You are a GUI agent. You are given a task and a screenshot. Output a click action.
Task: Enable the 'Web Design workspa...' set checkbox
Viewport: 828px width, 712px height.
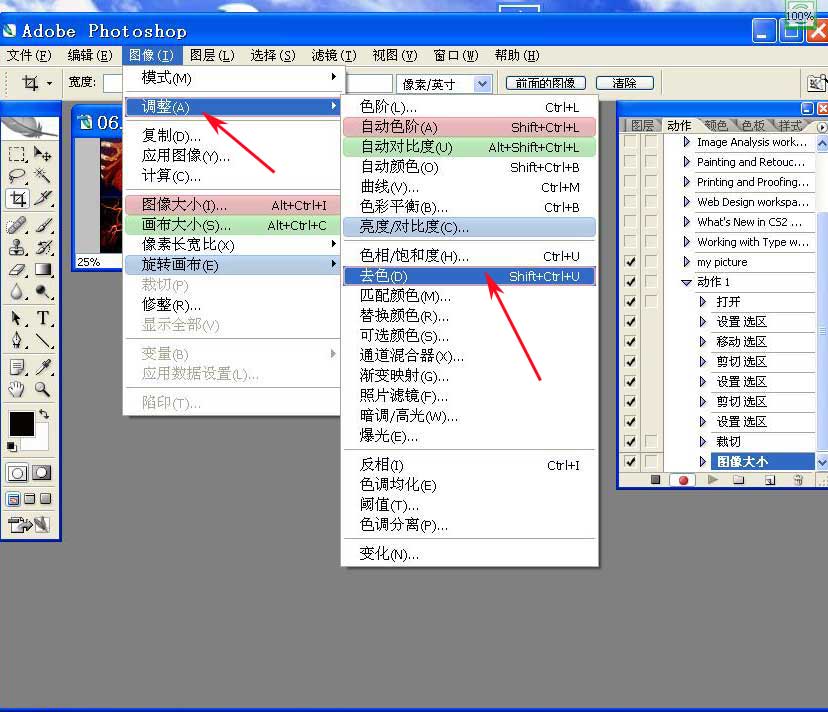pyautogui.click(x=630, y=202)
